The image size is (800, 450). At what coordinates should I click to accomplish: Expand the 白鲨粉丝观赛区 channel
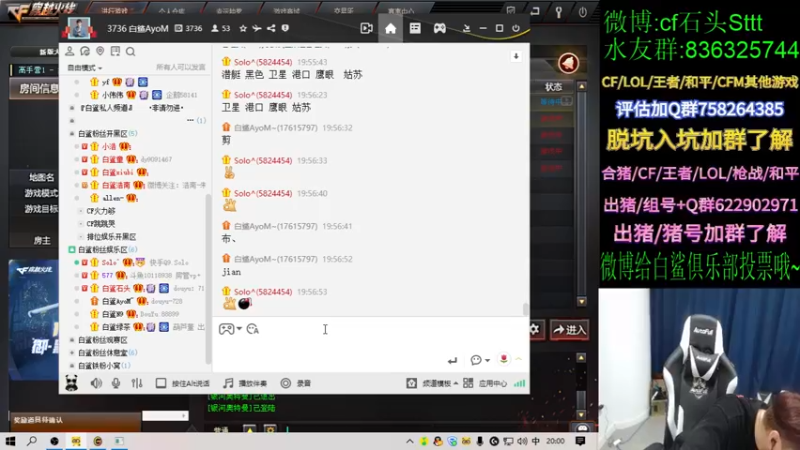pos(72,340)
